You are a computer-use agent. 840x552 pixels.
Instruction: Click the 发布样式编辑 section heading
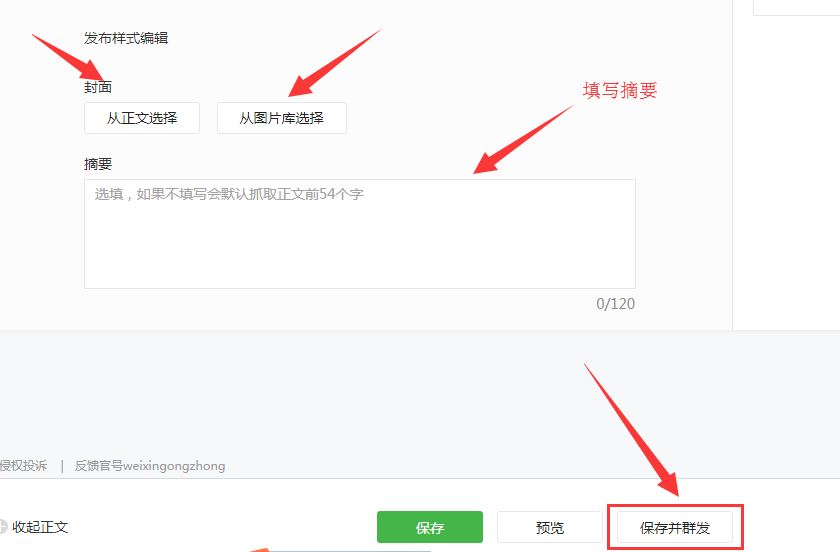126,38
